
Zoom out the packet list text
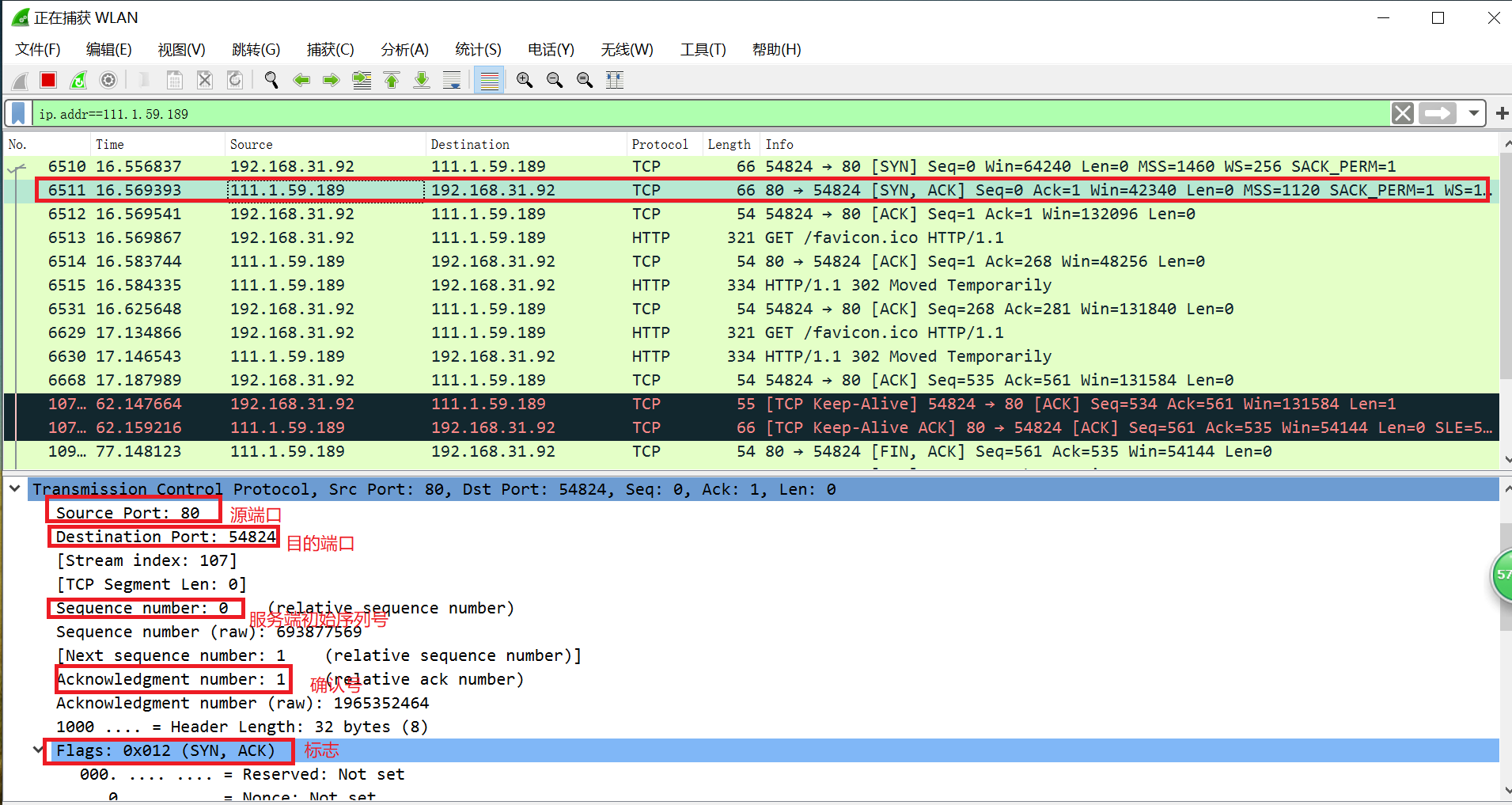pos(554,80)
